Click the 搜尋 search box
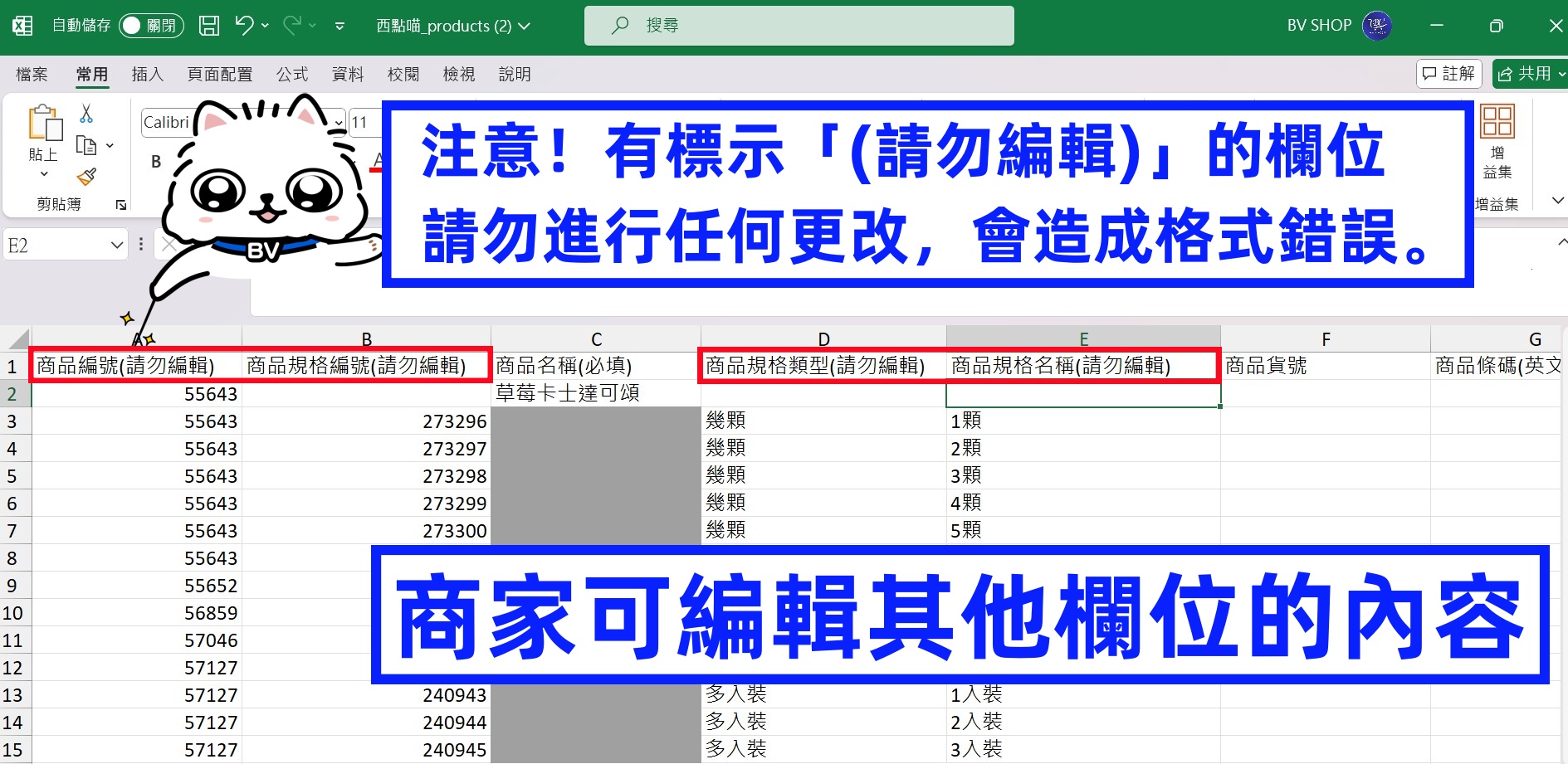The width and height of the screenshot is (1568, 764). (x=799, y=26)
